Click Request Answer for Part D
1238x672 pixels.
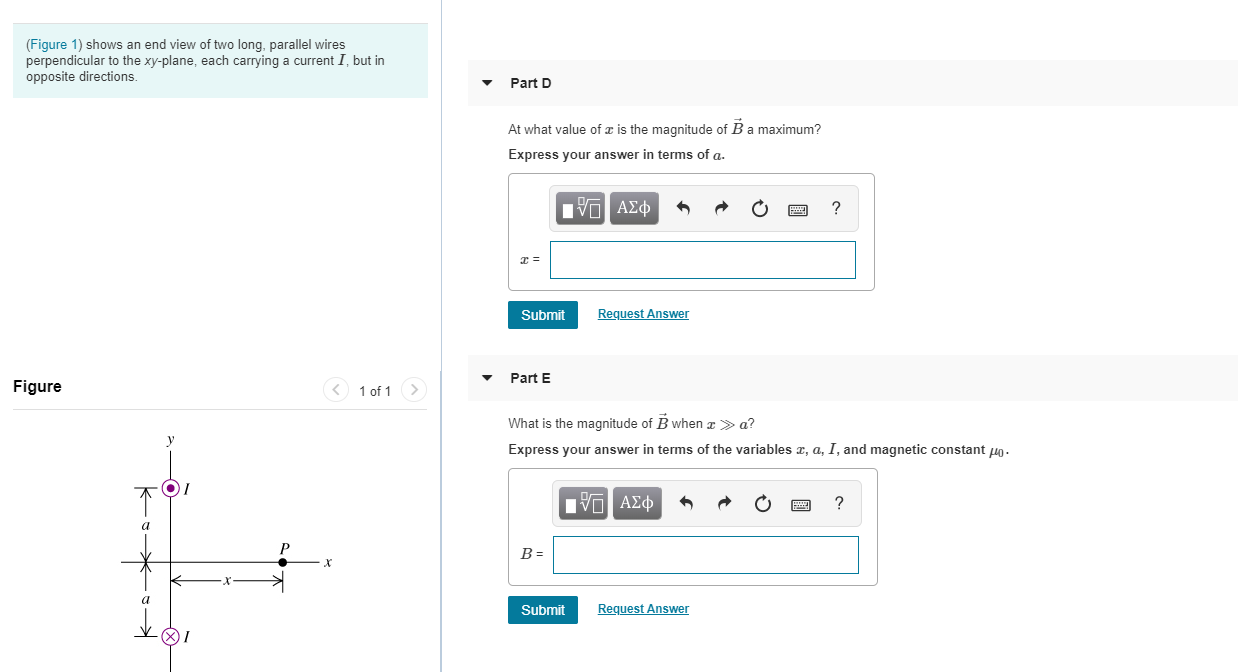pos(642,313)
